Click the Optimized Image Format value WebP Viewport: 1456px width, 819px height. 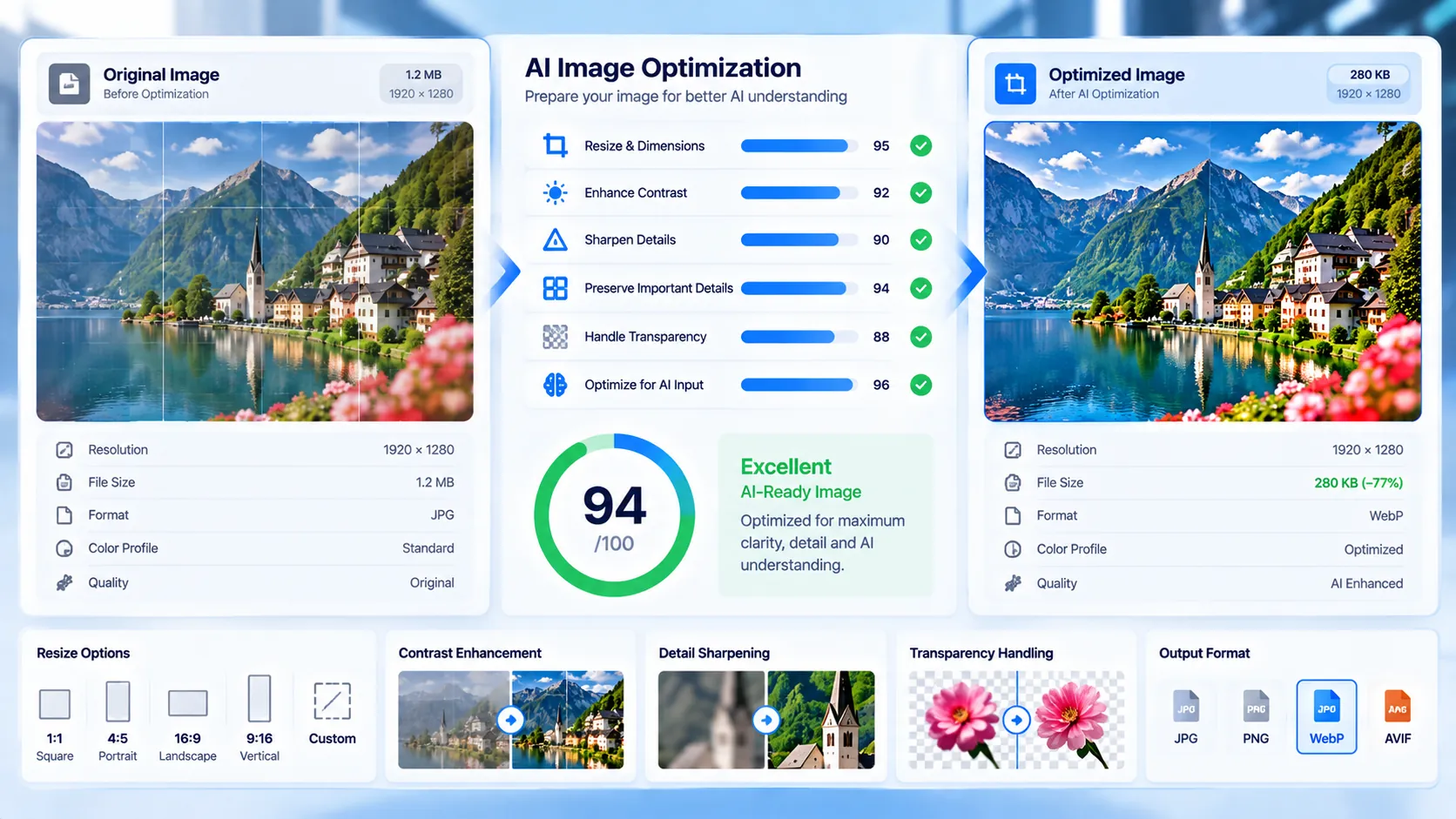tap(1385, 515)
